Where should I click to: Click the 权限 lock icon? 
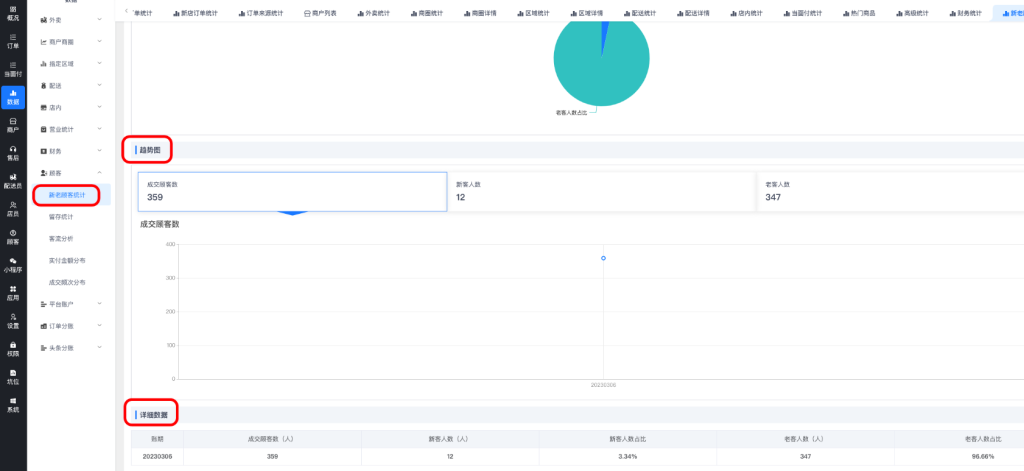tap(12, 348)
